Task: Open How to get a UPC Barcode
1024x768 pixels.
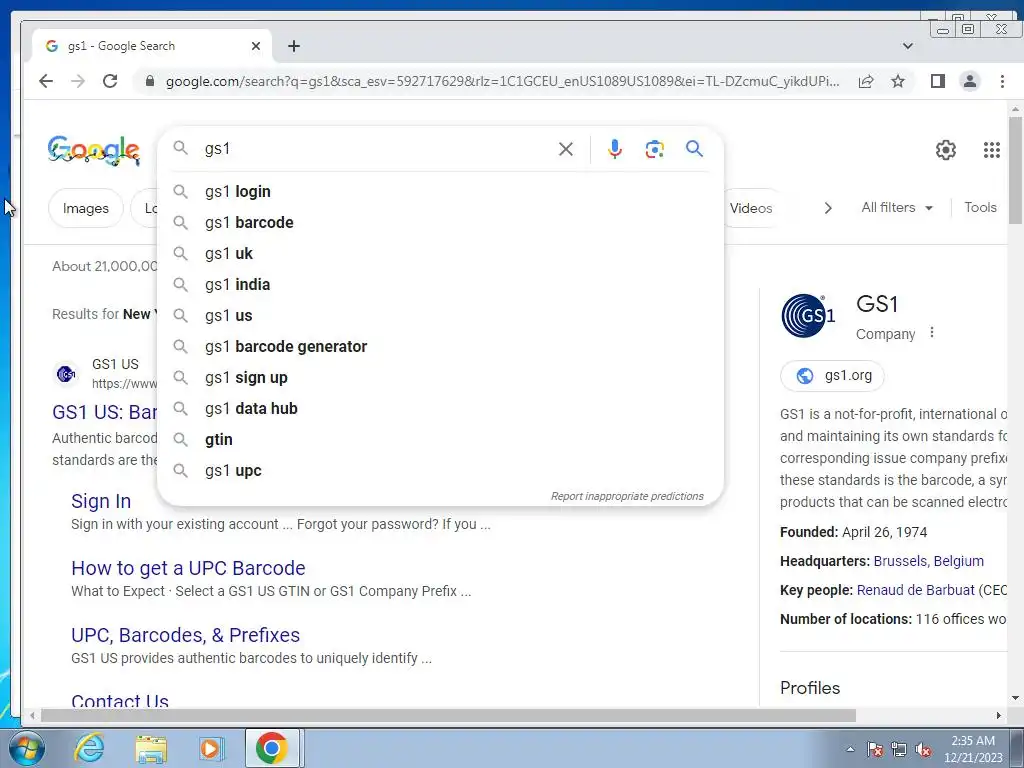Action: [x=188, y=568]
